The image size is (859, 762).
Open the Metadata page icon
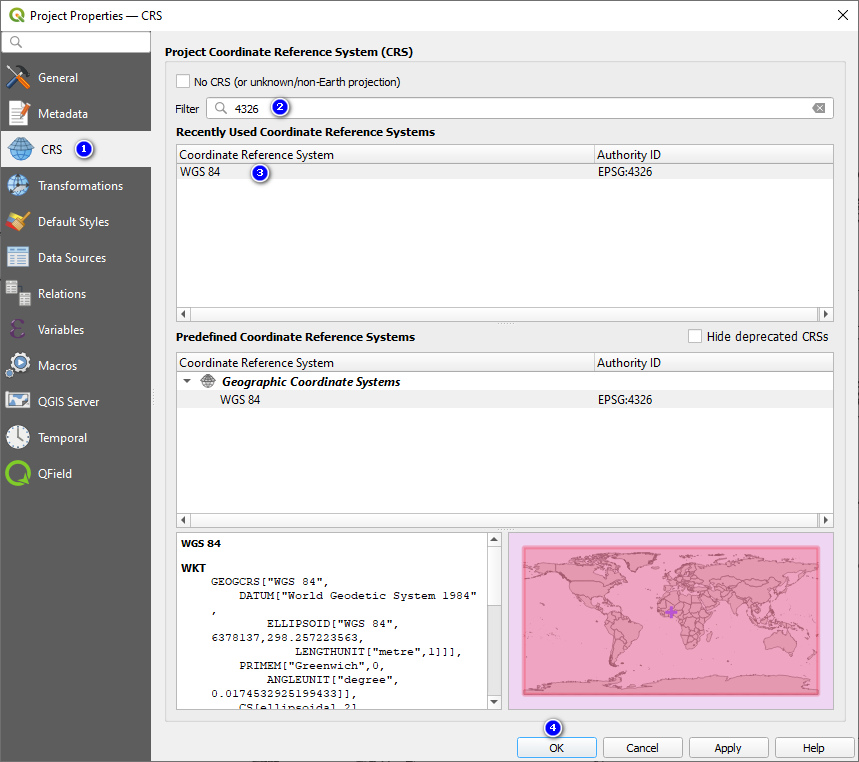coord(18,113)
